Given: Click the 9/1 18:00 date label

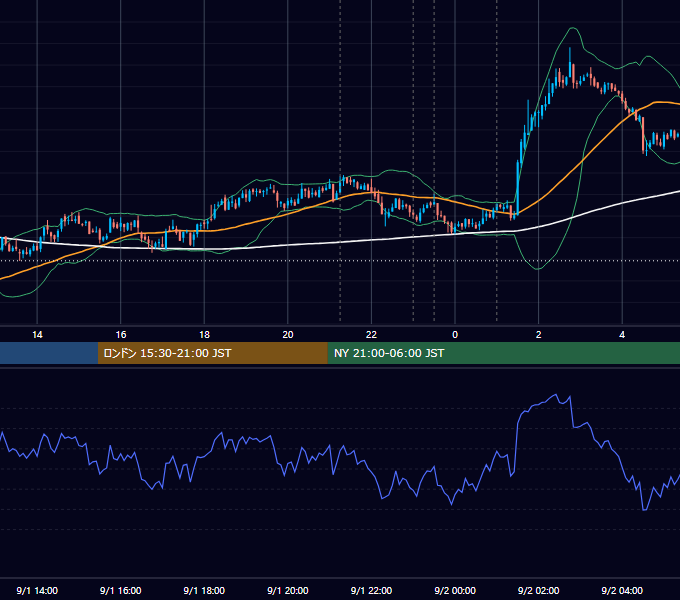Looking at the screenshot, I should pyautogui.click(x=204, y=590).
